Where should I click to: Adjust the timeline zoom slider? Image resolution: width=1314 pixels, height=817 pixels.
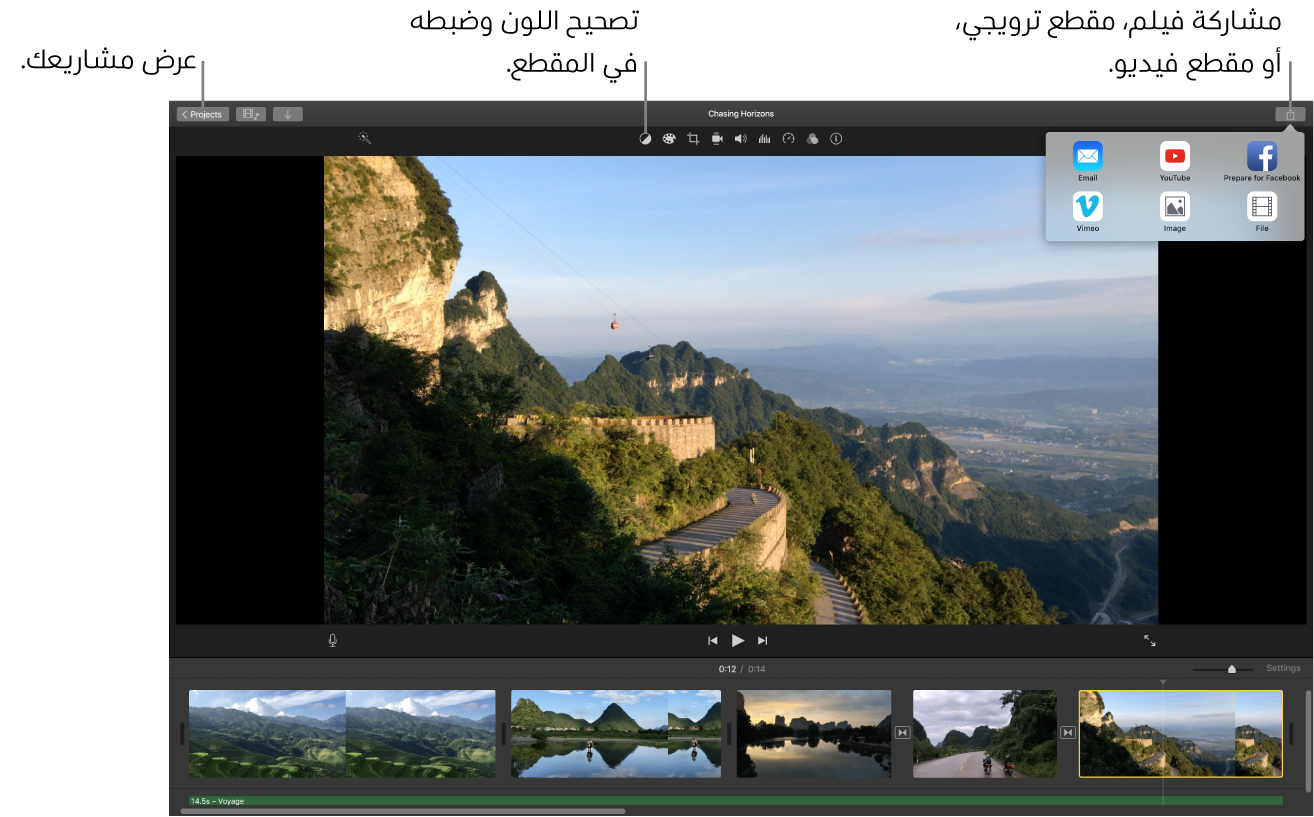(1231, 668)
